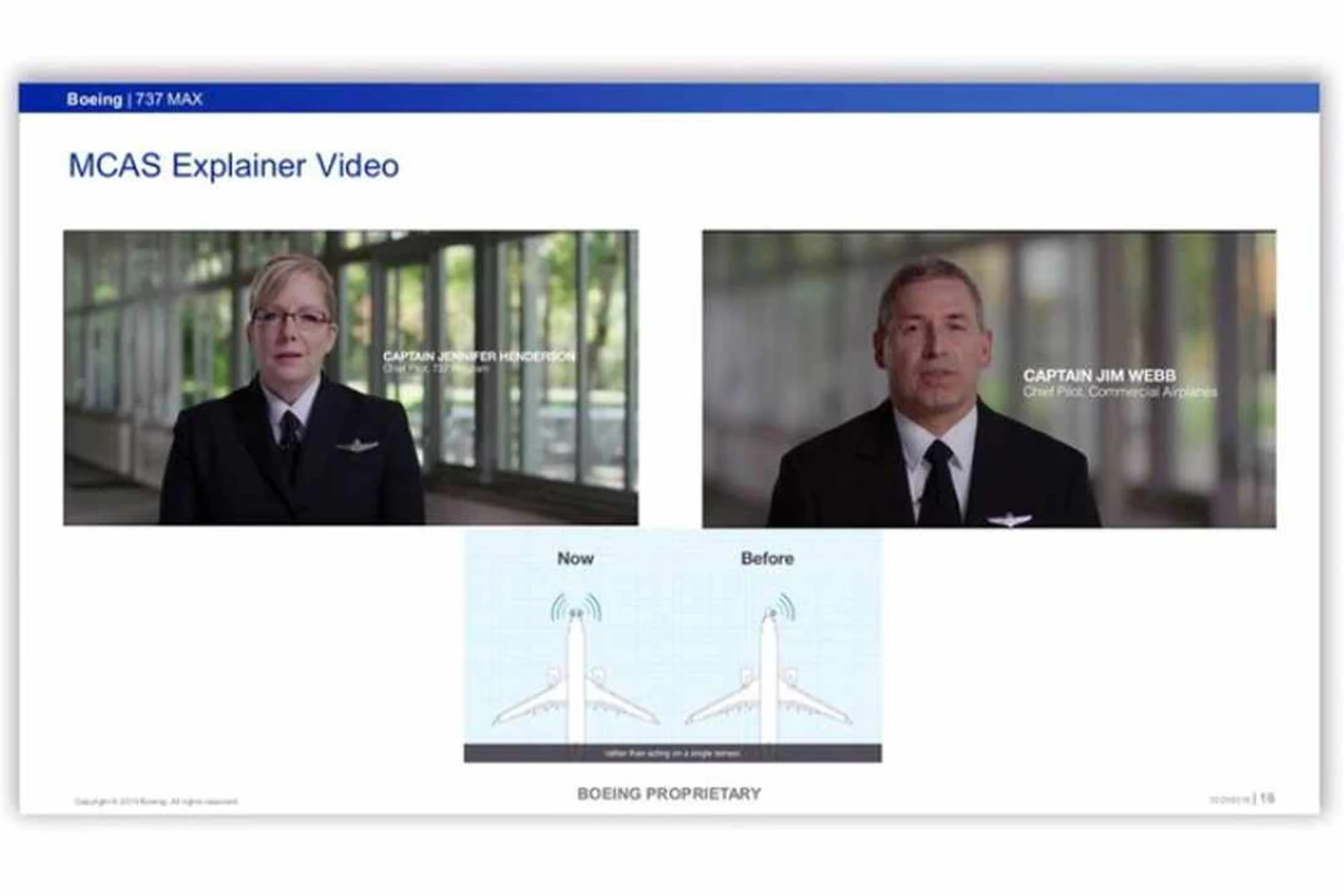Click the Boeing copyright notice in the footer
This screenshot has width=1344, height=896.
tap(156, 802)
